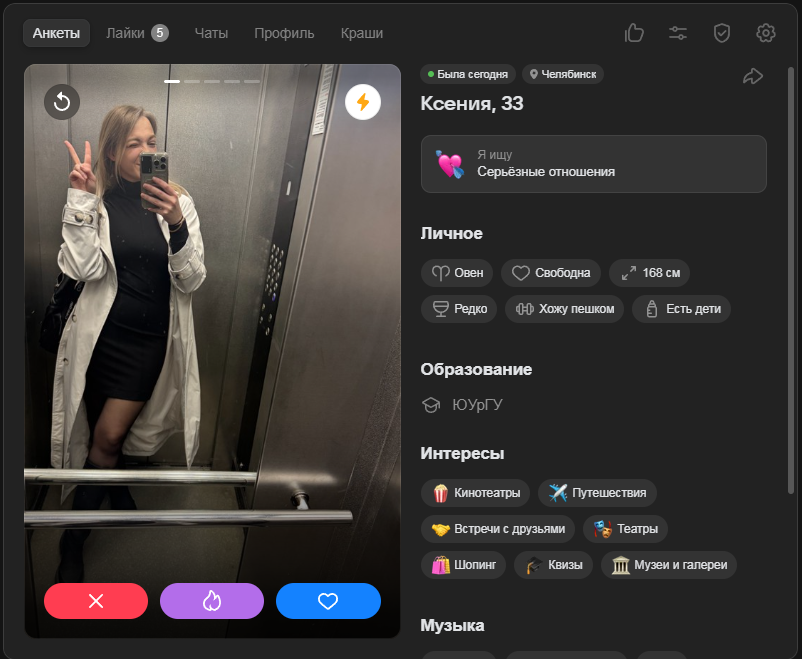Click the likes counter badge 5
The width and height of the screenshot is (802, 659).
pyautogui.click(x=160, y=33)
